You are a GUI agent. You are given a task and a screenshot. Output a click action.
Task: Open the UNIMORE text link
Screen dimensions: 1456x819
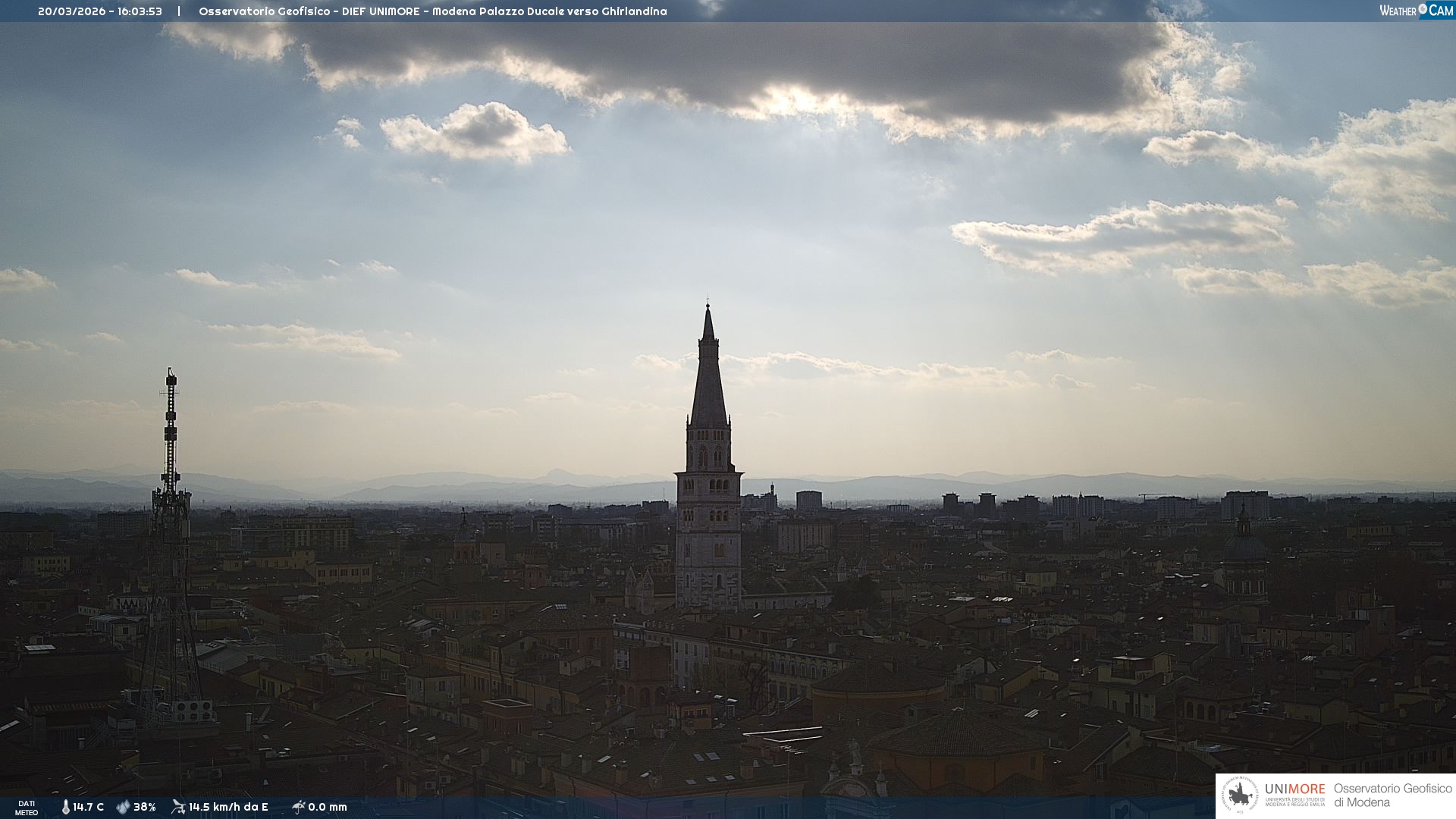1294,789
